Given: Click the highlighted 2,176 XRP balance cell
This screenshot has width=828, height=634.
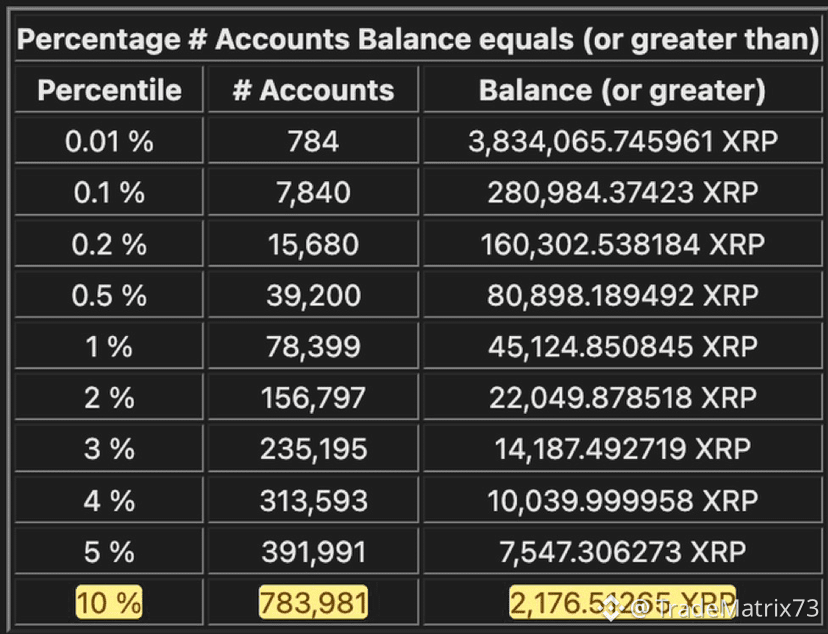Looking at the screenshot, I should point(623,602).
